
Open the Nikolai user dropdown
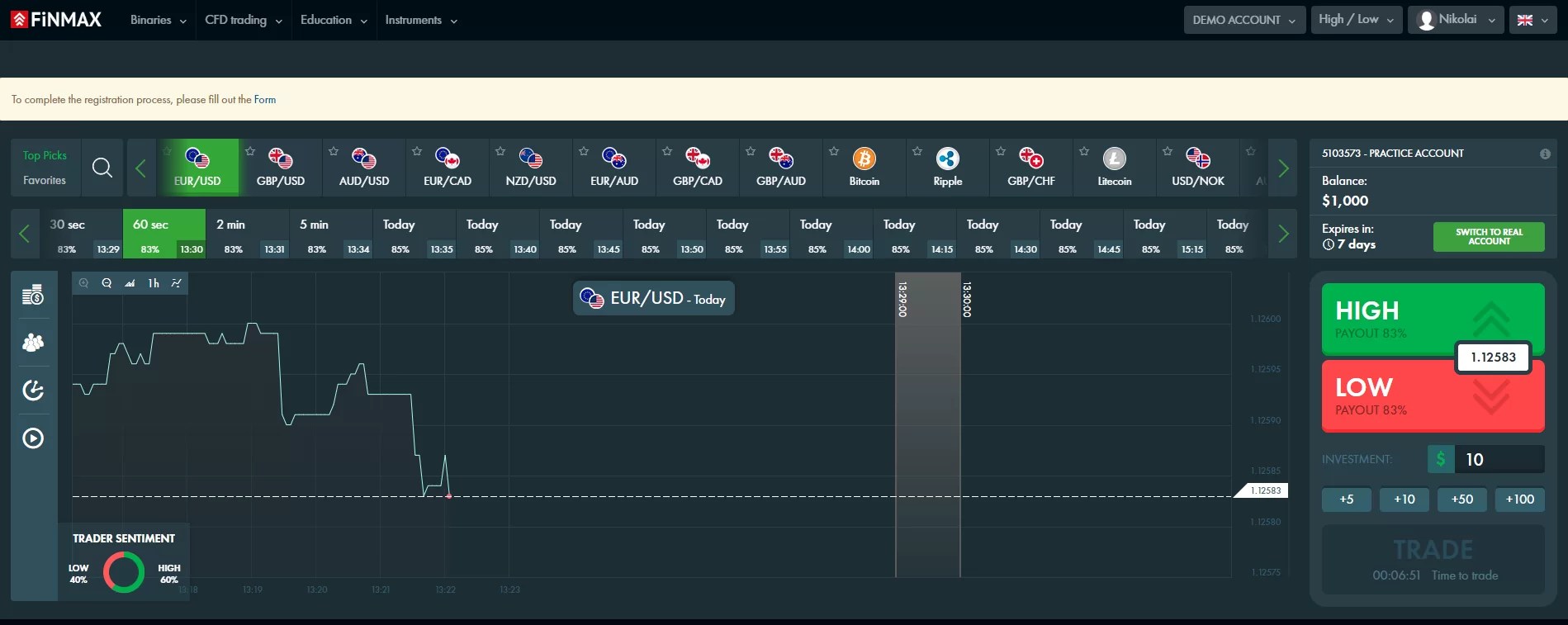click(x=1457, y=20)
